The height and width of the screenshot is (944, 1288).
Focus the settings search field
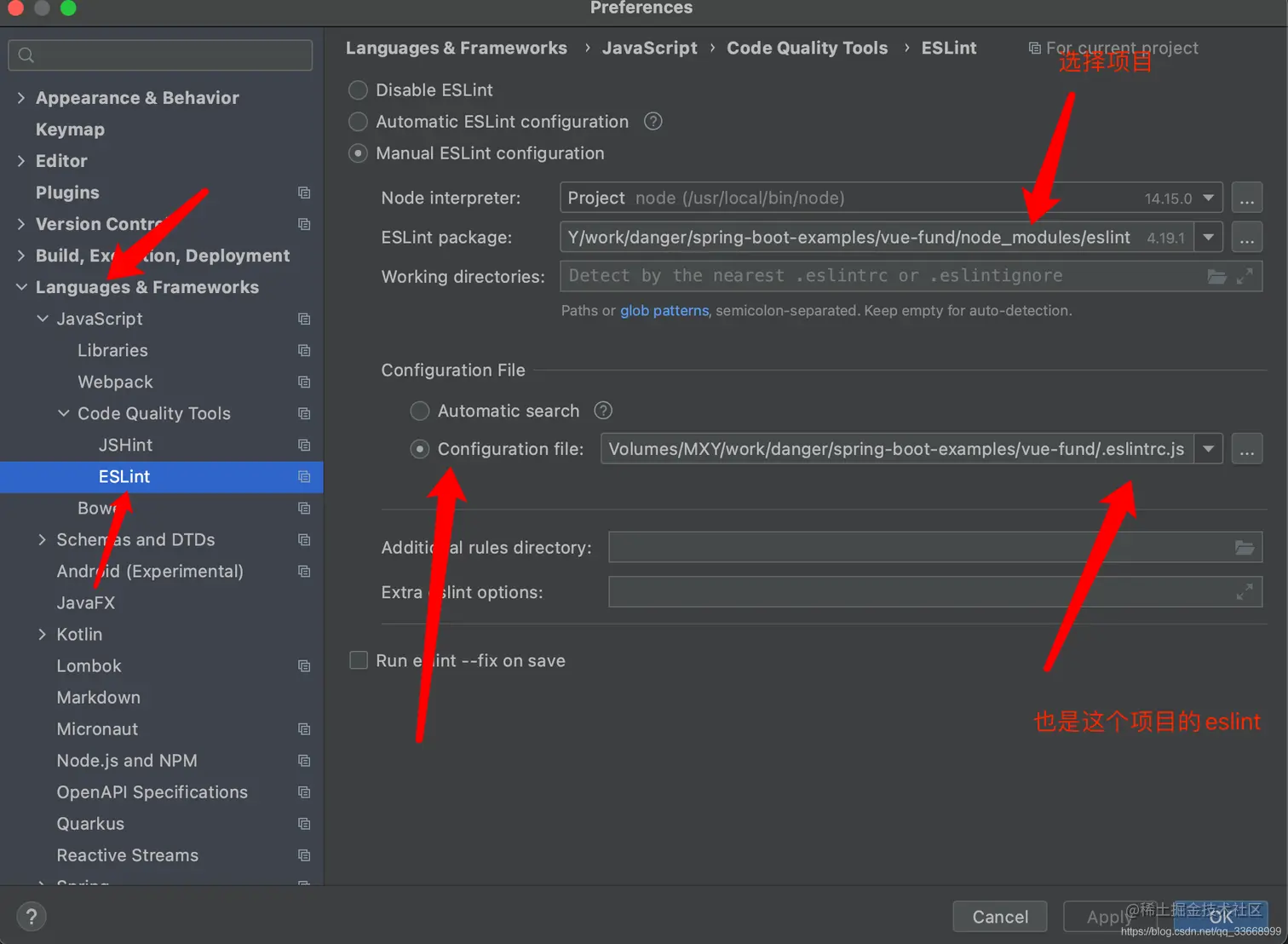click(x=160, y=55)
